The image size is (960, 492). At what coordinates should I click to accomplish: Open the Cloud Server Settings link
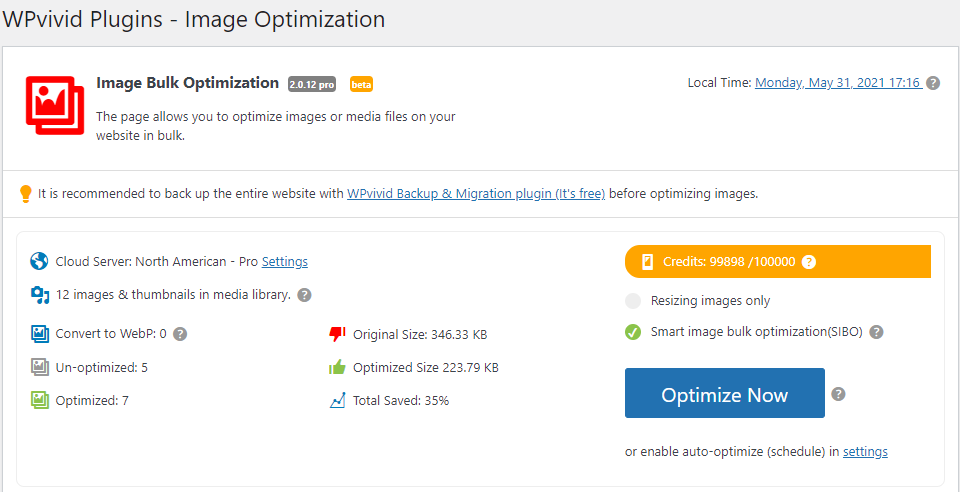pyautogui.click(x=285, y=262)
